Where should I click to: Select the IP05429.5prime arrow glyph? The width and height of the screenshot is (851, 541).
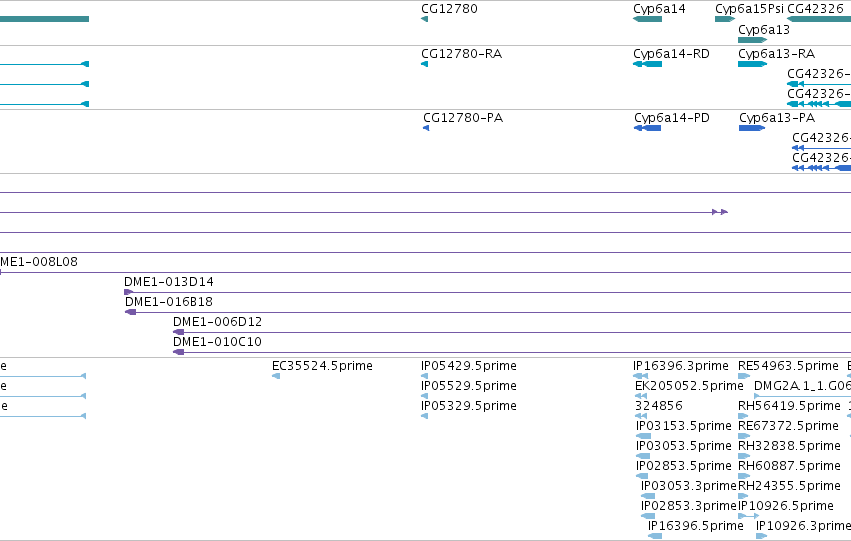coord(424,376)
